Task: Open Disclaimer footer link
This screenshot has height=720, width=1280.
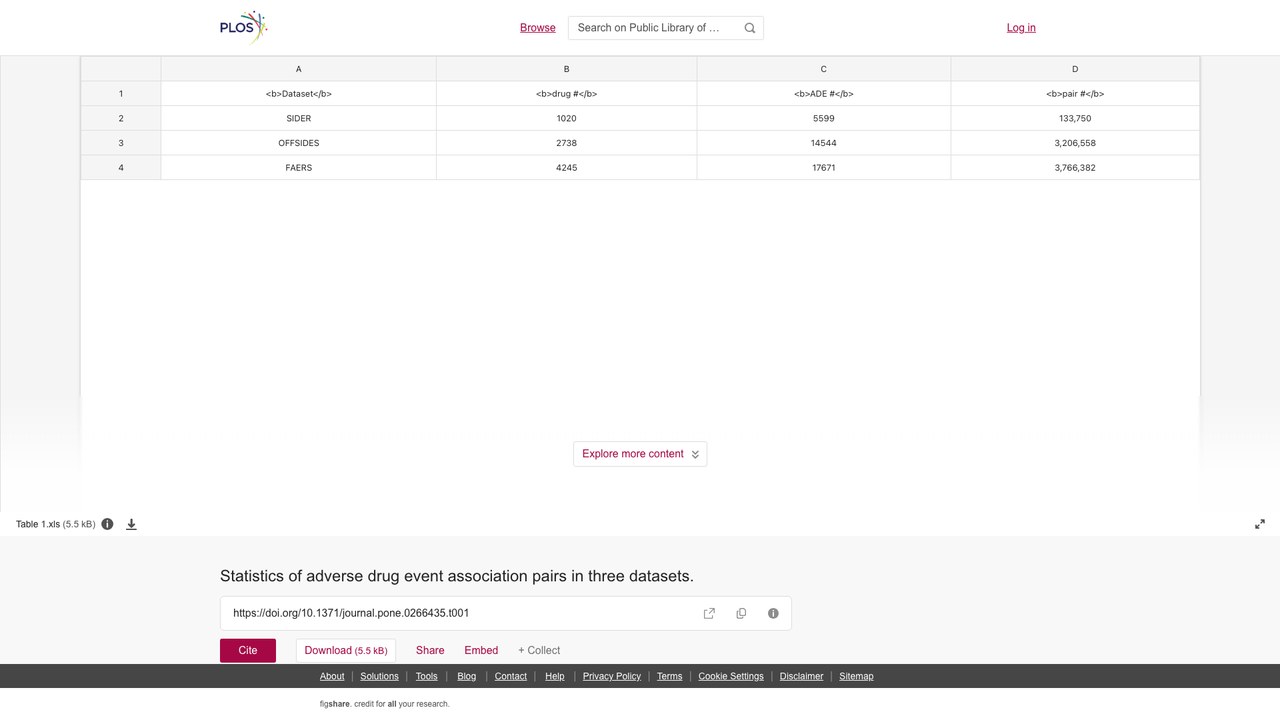Action: [802, 676]
